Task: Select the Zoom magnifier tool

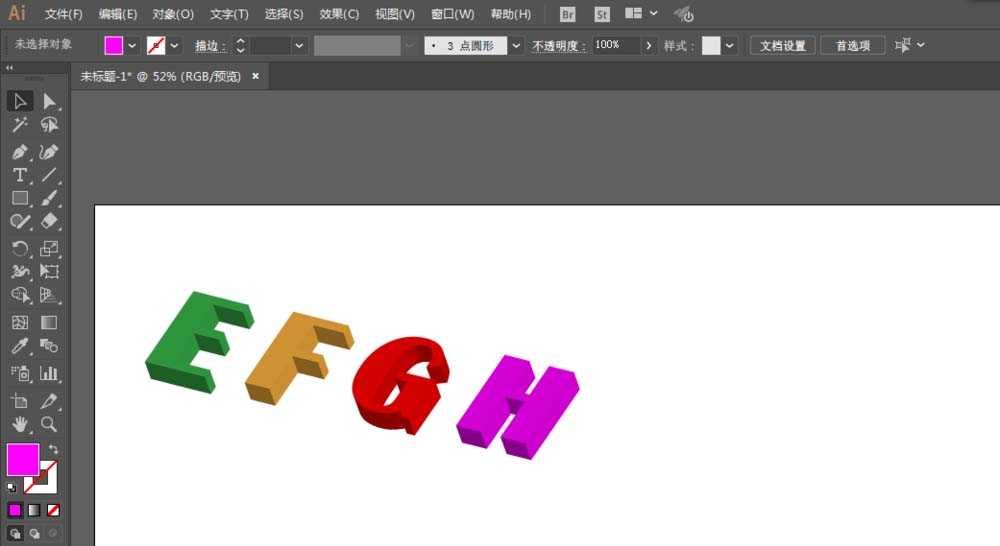Action: tap(49, 424)
